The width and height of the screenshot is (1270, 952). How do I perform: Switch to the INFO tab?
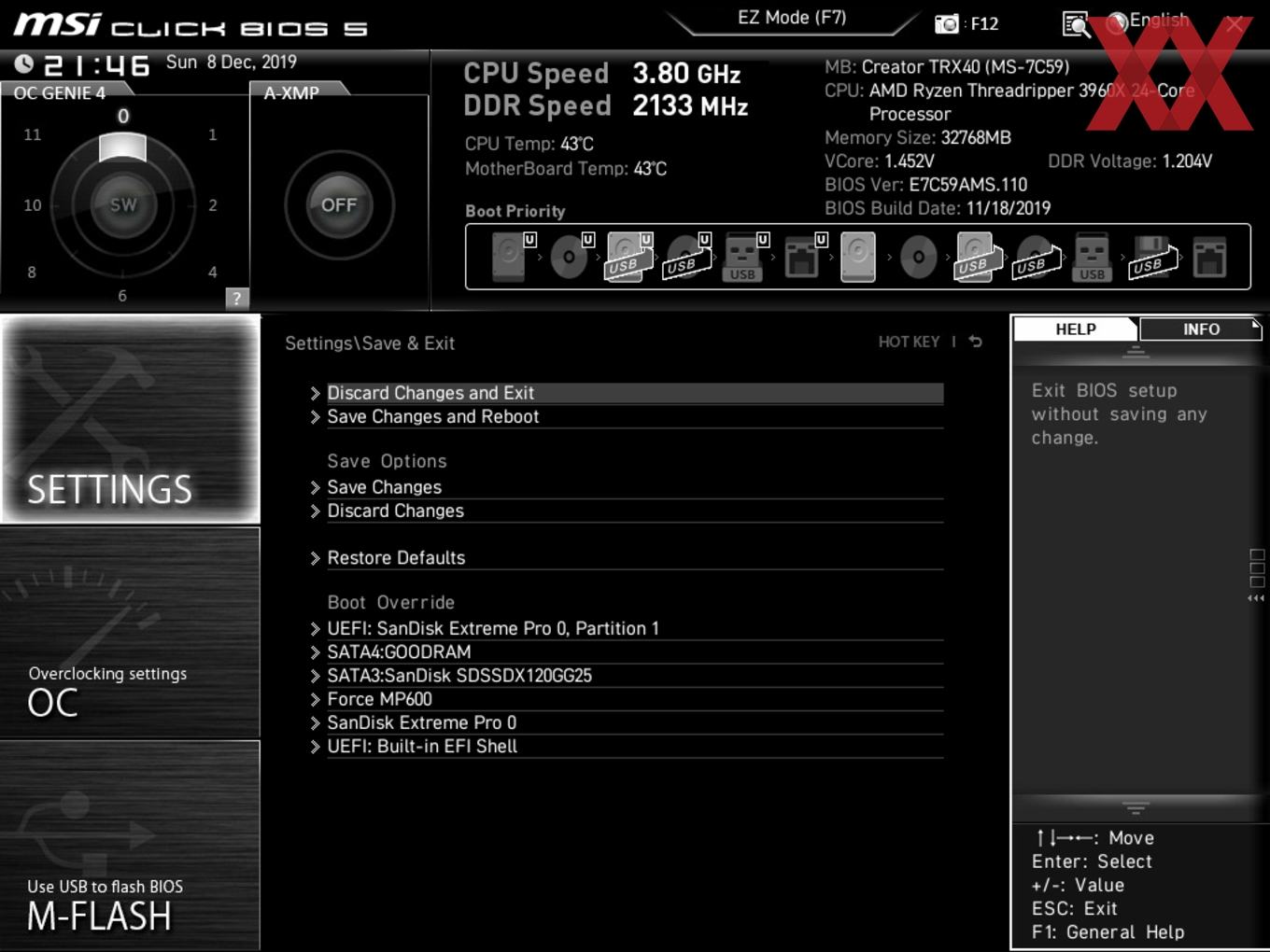[x=1201, y=329]
